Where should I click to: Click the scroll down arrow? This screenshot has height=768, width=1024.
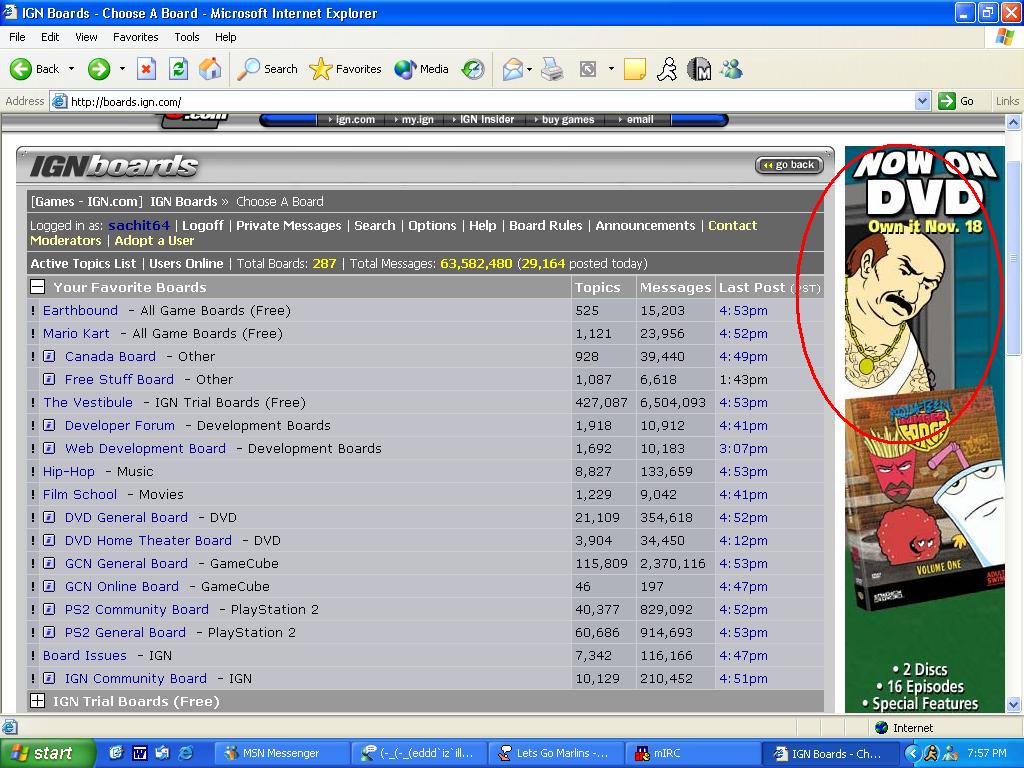[1014, 704]
